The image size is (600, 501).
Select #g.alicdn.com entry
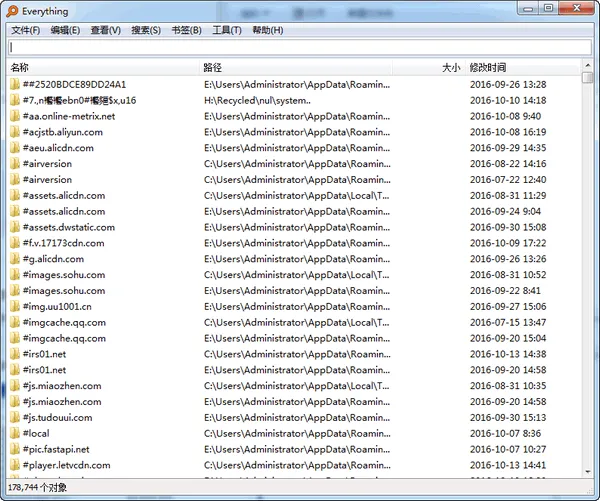pos(53,259)
